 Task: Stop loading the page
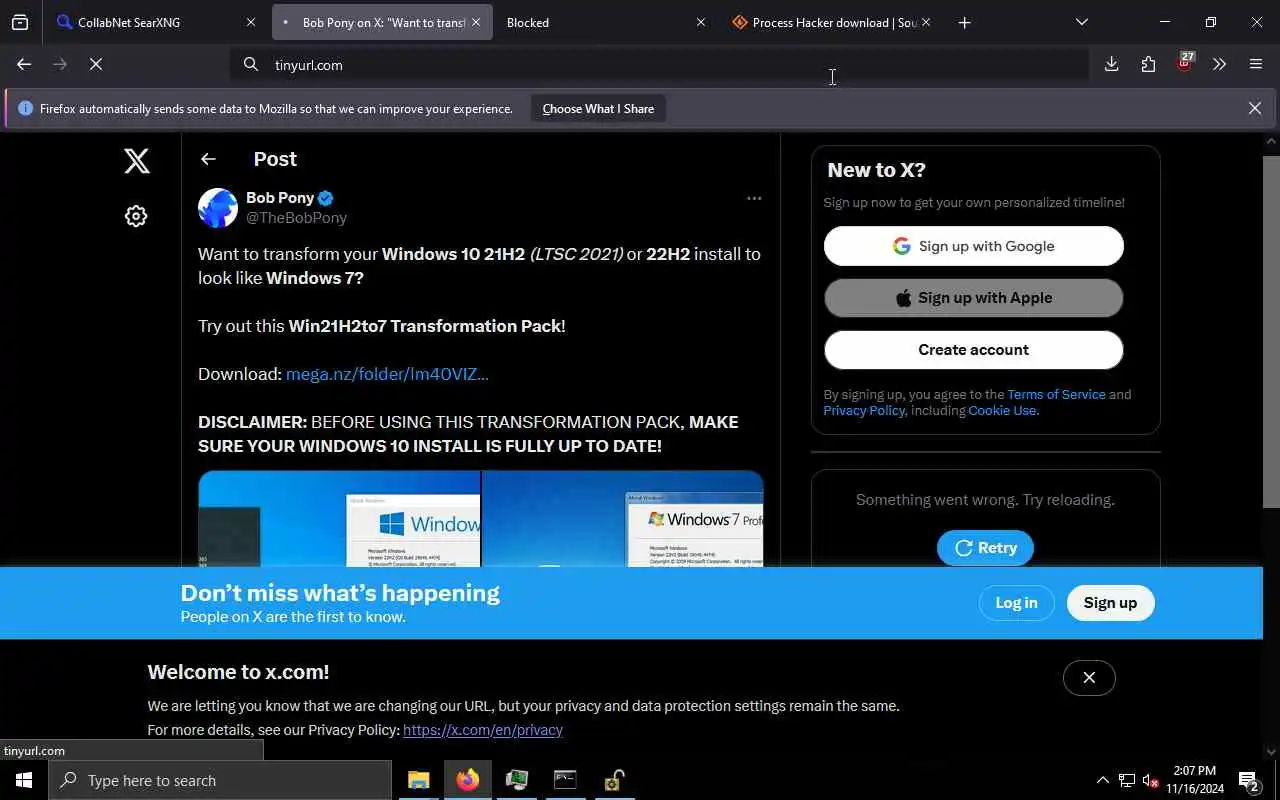click(96, 64)
